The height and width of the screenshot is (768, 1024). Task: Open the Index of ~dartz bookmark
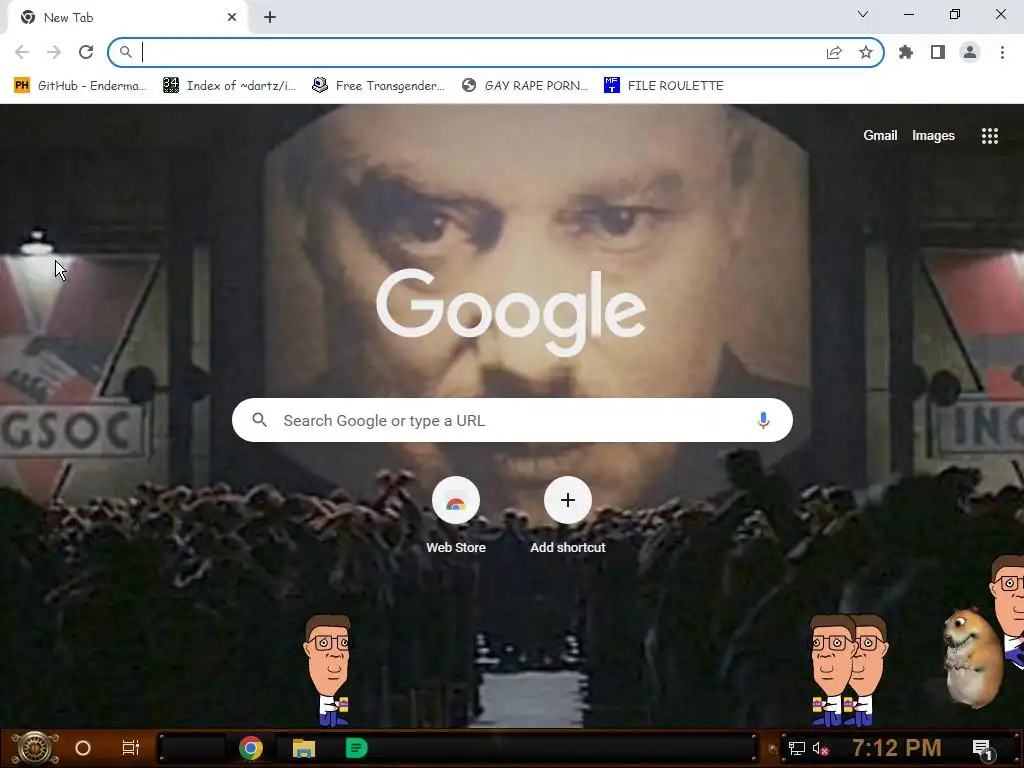pos(229,86)
